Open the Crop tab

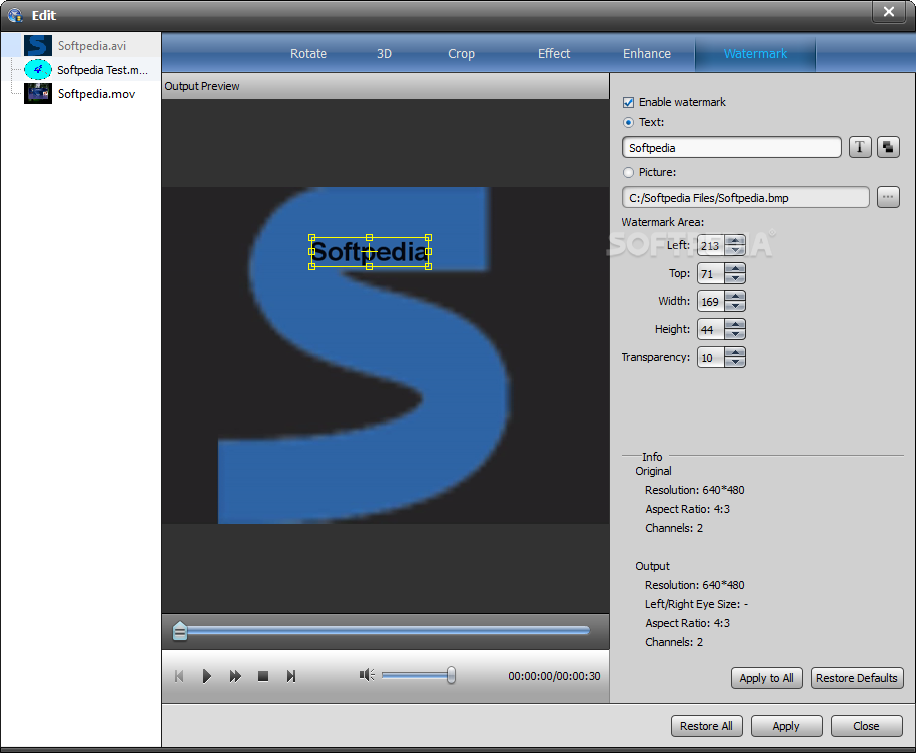click(x=462, y=54)
